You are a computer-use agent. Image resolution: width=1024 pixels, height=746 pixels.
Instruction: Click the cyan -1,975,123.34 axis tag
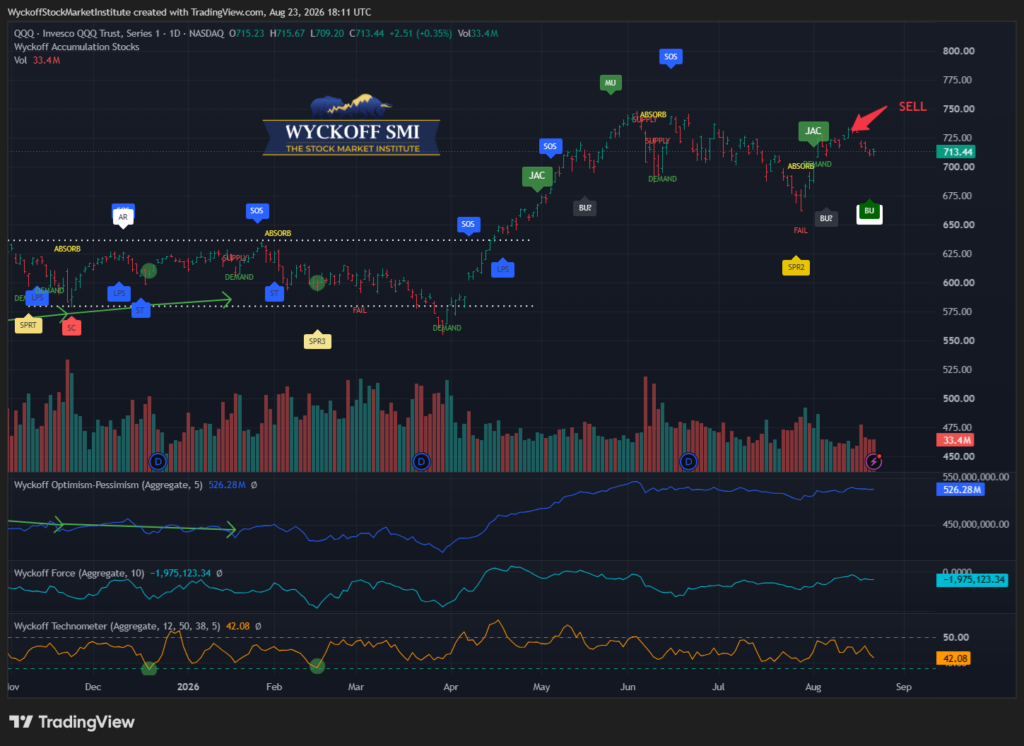point(972,580)
